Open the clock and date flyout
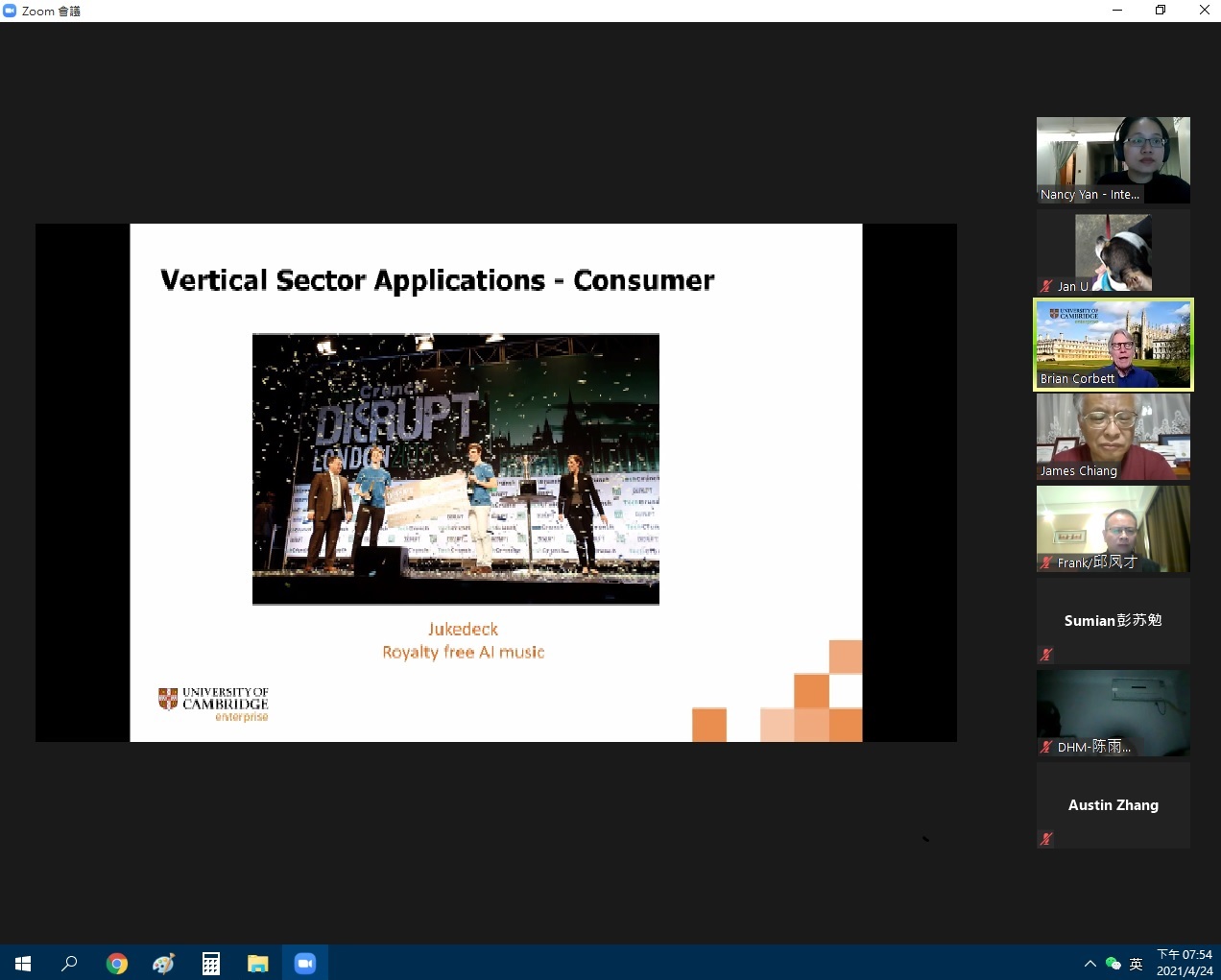Screen dimensions: 1221x980 point(1184,963)
